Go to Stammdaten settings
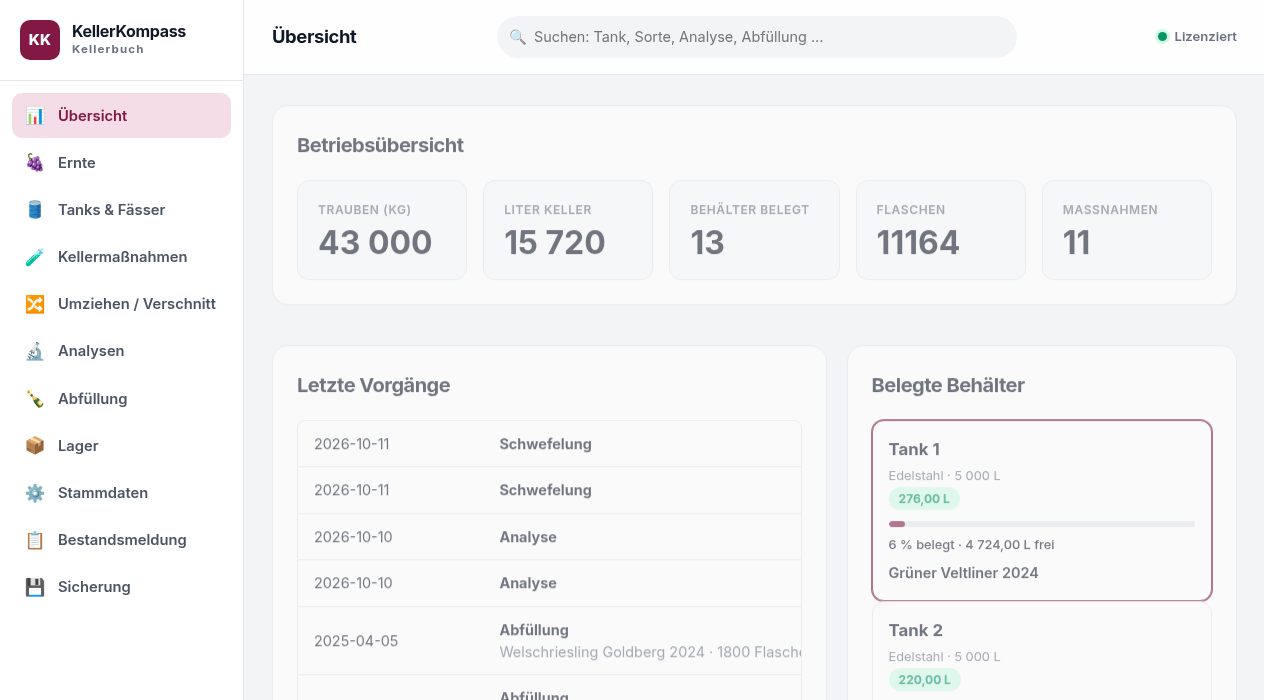The image size is (1264, 700). tap(121, 493)
